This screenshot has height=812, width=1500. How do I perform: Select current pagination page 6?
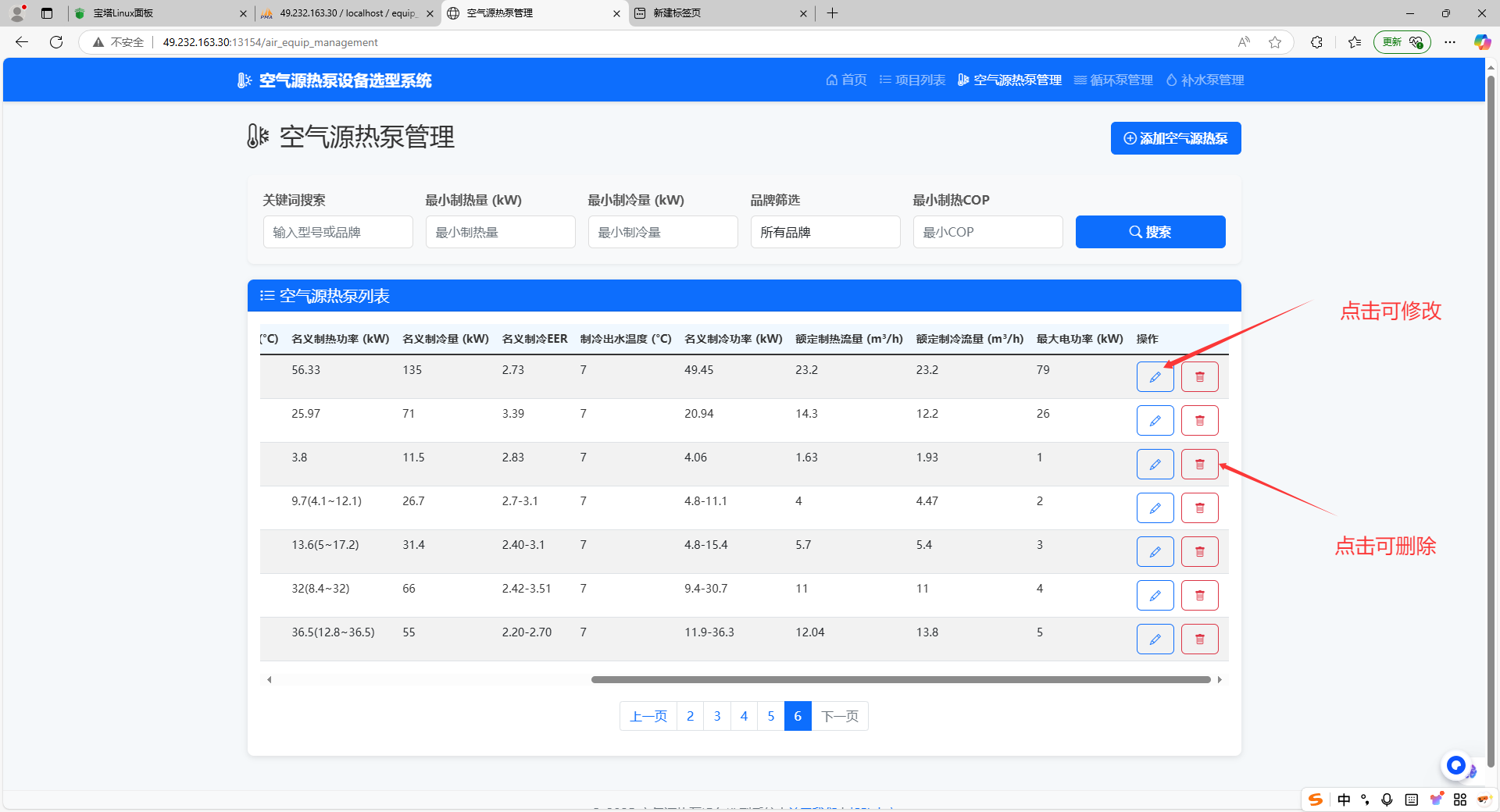point(798,716)
